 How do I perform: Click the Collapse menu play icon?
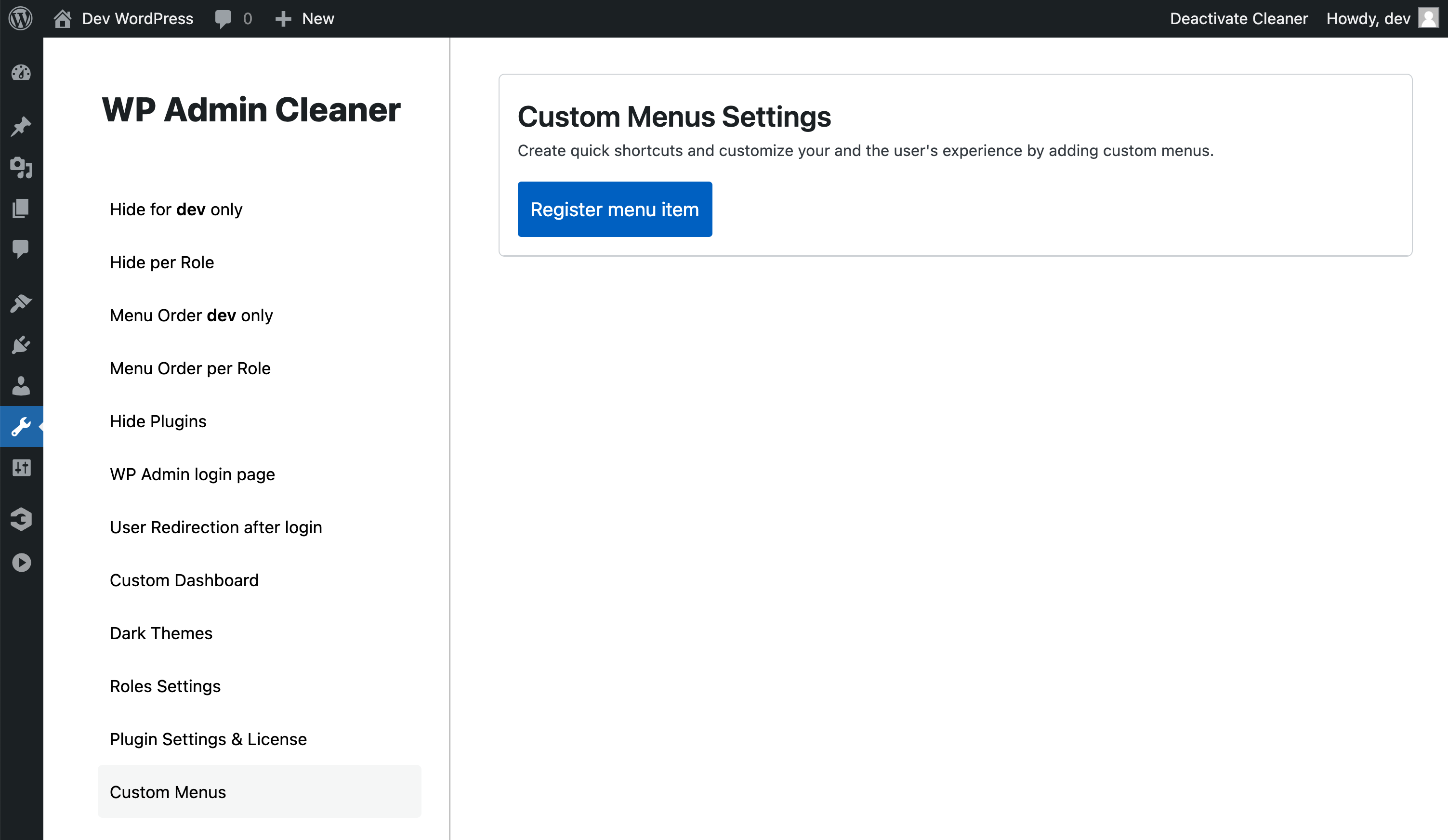[x=21, y=562]
